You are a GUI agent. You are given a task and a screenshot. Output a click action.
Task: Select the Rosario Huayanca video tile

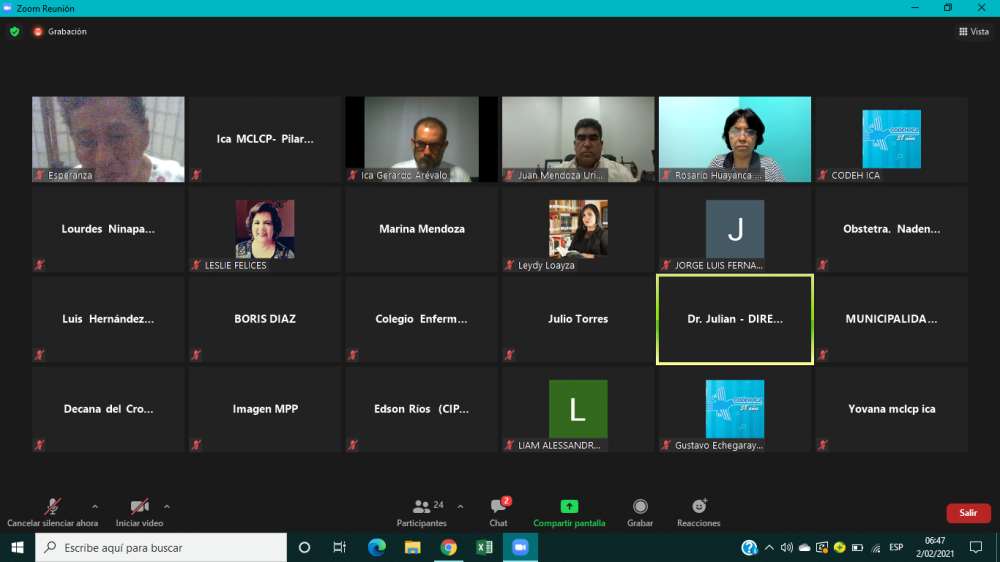pos(734,139)
